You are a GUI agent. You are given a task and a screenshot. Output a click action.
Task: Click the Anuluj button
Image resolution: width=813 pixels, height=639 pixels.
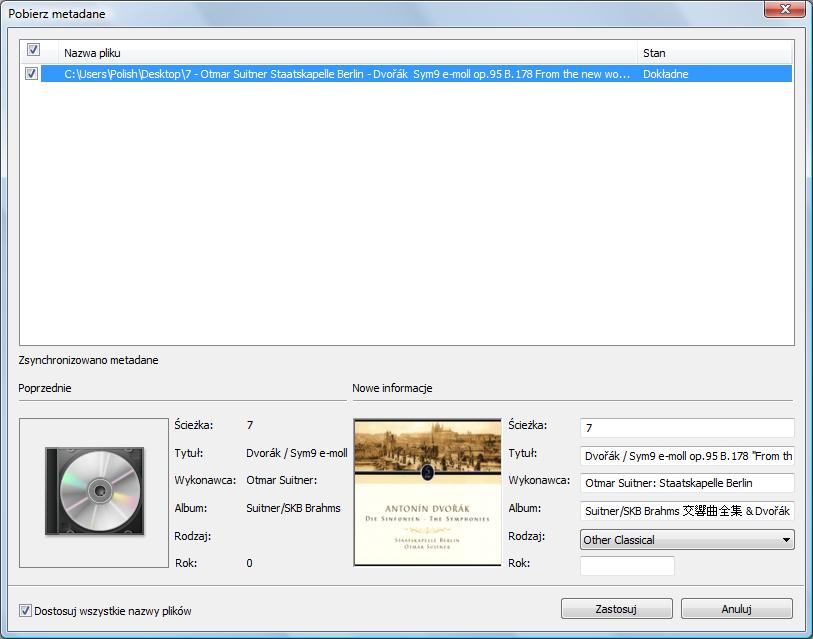pyautogui.click(x=736, y=608)
